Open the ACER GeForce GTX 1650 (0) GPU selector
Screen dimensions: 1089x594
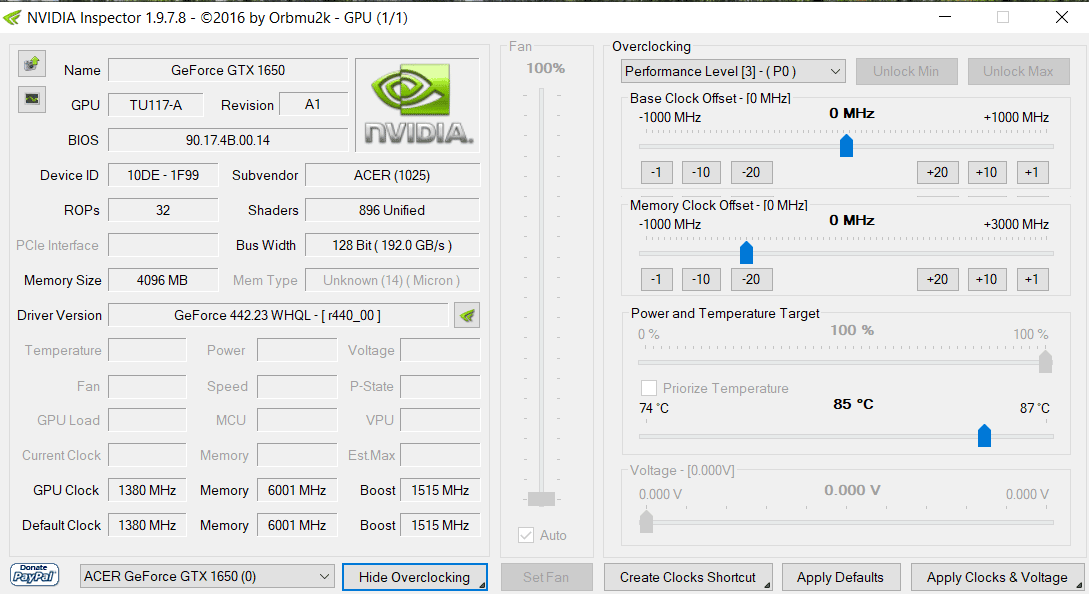point(207,576)
